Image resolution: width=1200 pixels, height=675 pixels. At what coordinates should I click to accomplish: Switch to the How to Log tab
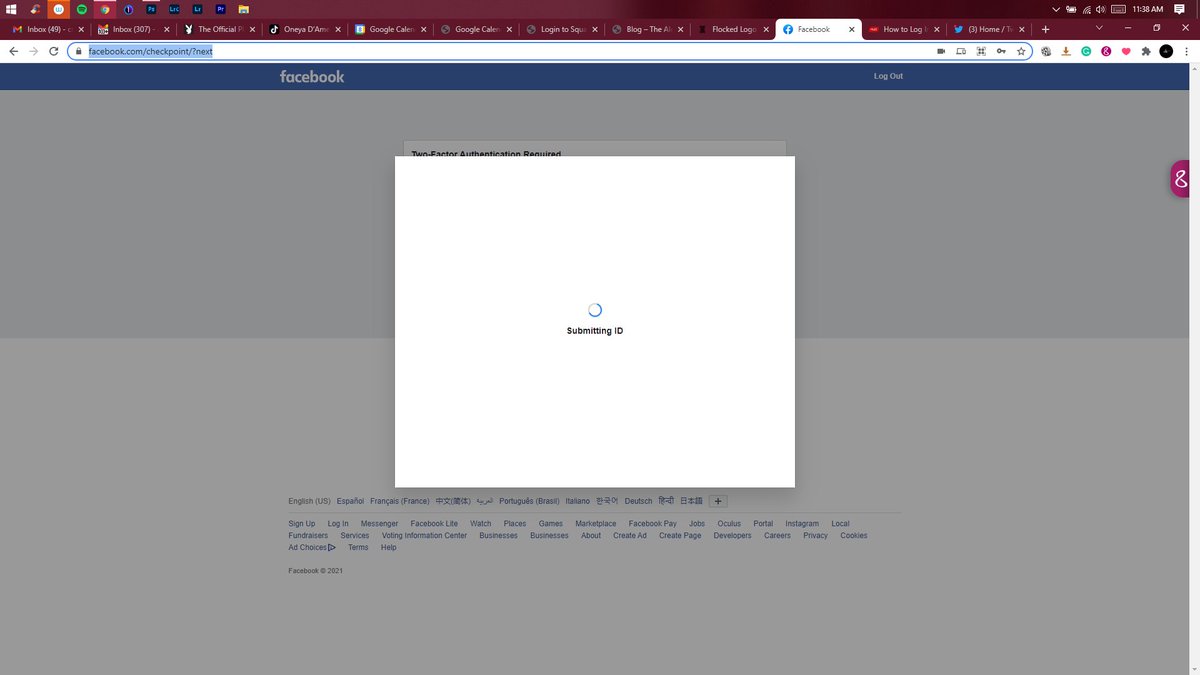[x=904, y=29]
